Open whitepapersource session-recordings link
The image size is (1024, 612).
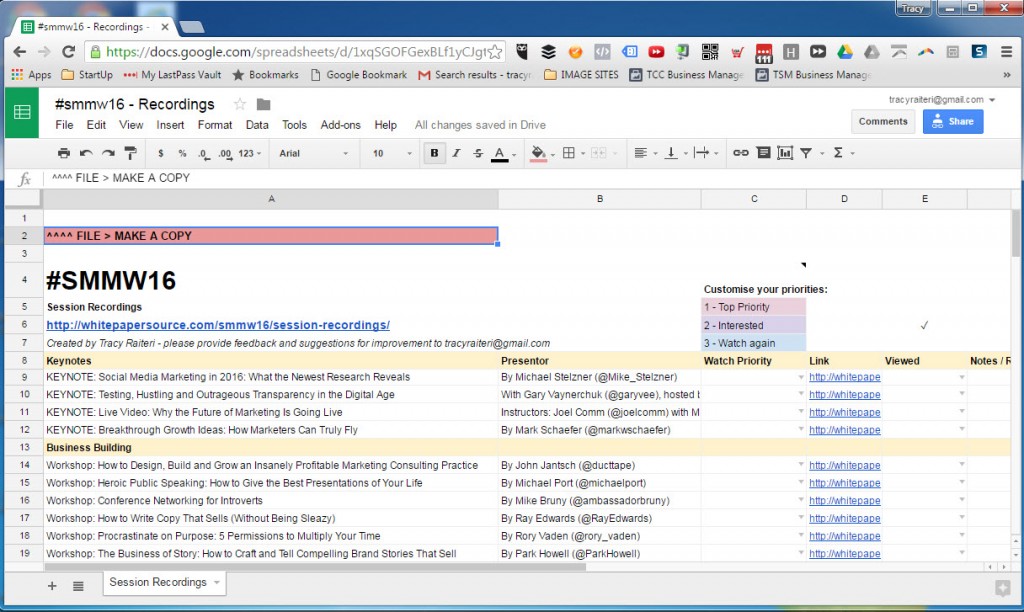pos(218,325)
